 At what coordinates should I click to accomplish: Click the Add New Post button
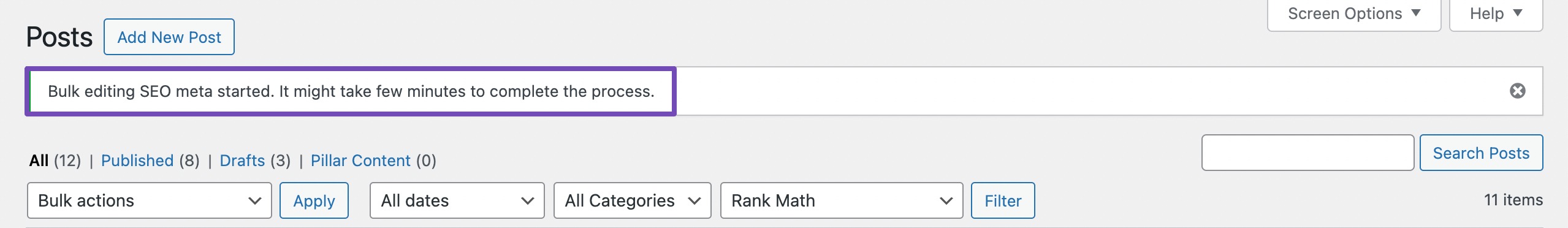[169, 37]
